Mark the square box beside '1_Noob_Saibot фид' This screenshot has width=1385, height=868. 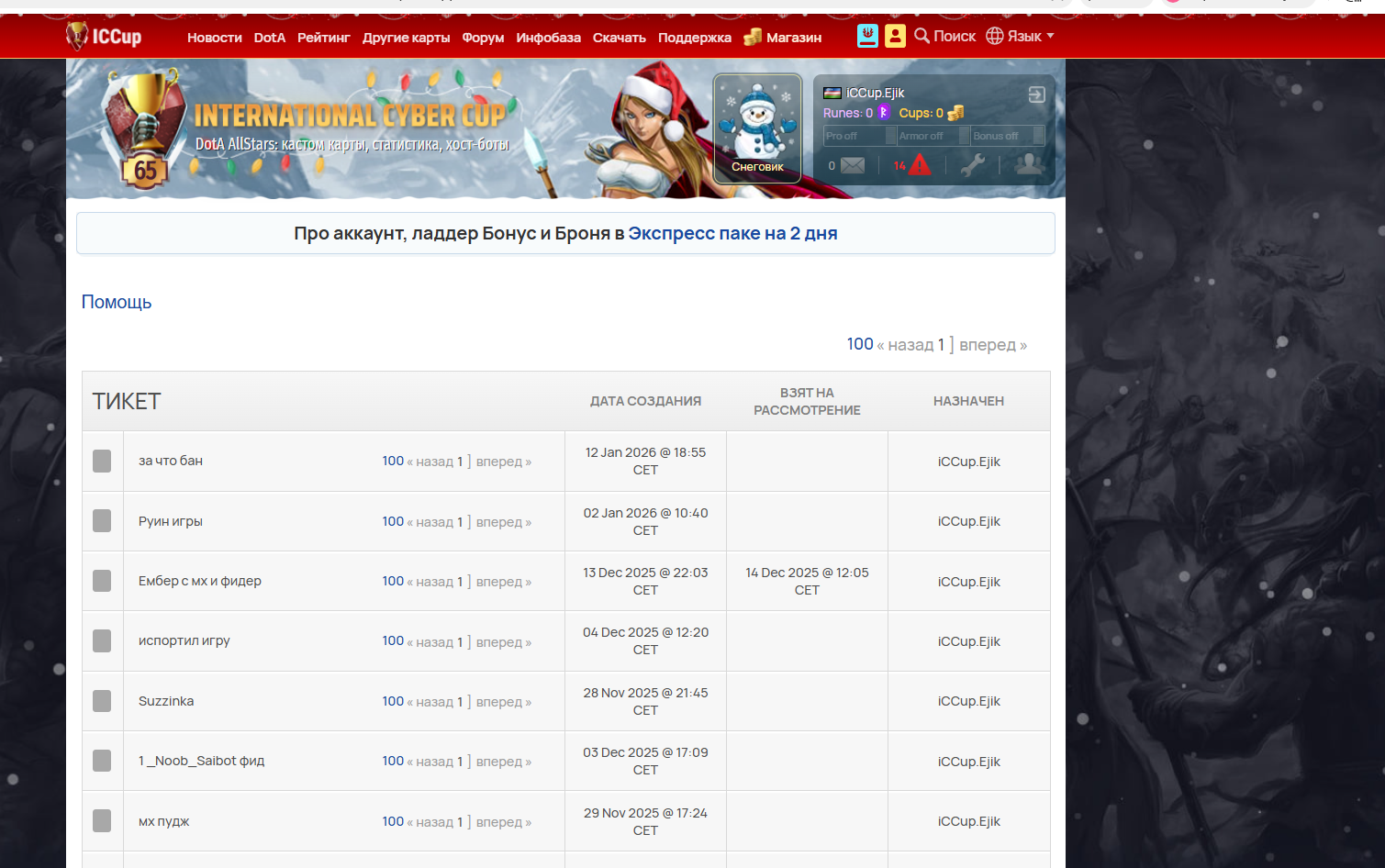(102, 761)
